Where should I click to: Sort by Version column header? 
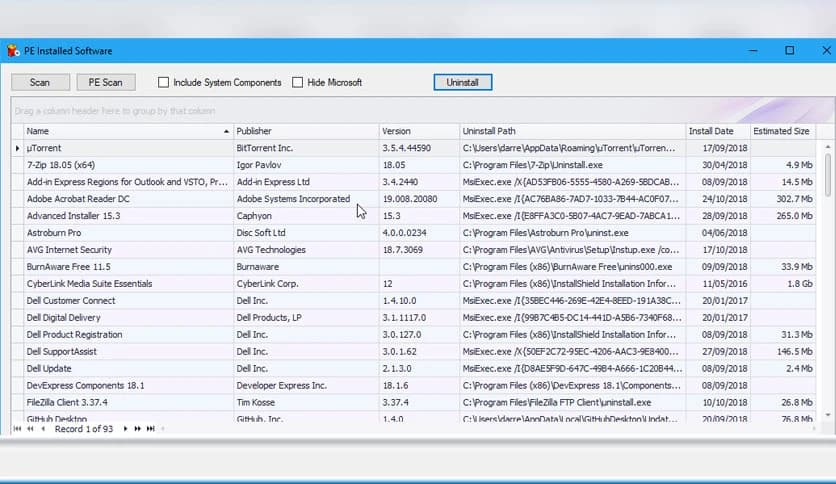(420, 131)
